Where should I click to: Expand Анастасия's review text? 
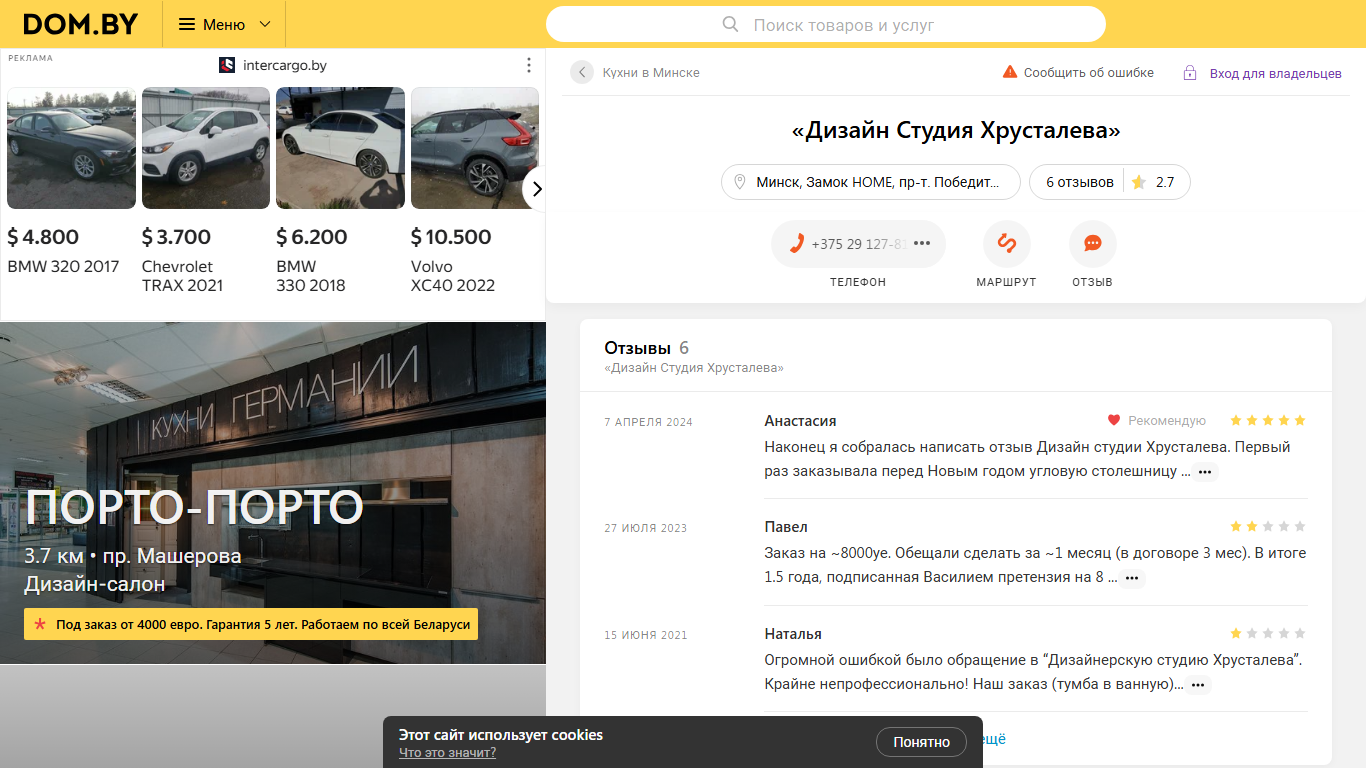pos(1205,472)
